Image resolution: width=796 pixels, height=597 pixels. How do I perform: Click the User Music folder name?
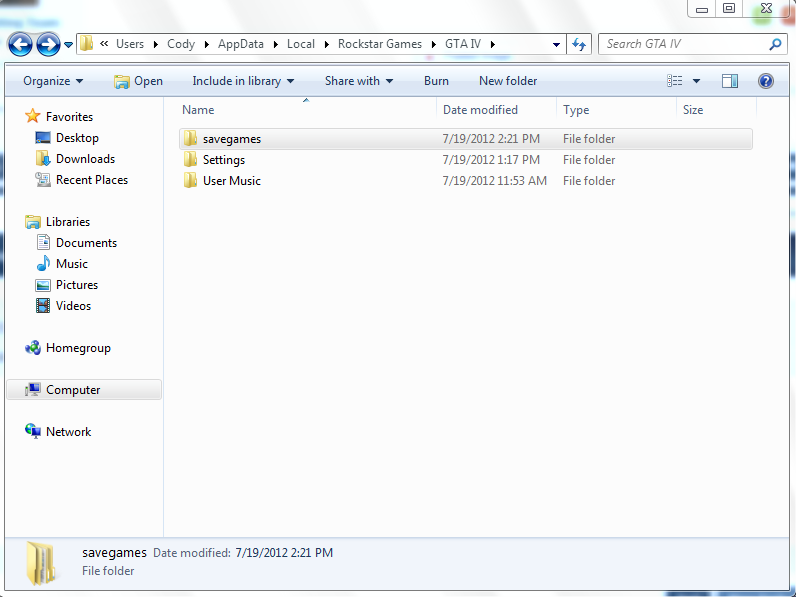pyautogui.click(x=231, y=181)
